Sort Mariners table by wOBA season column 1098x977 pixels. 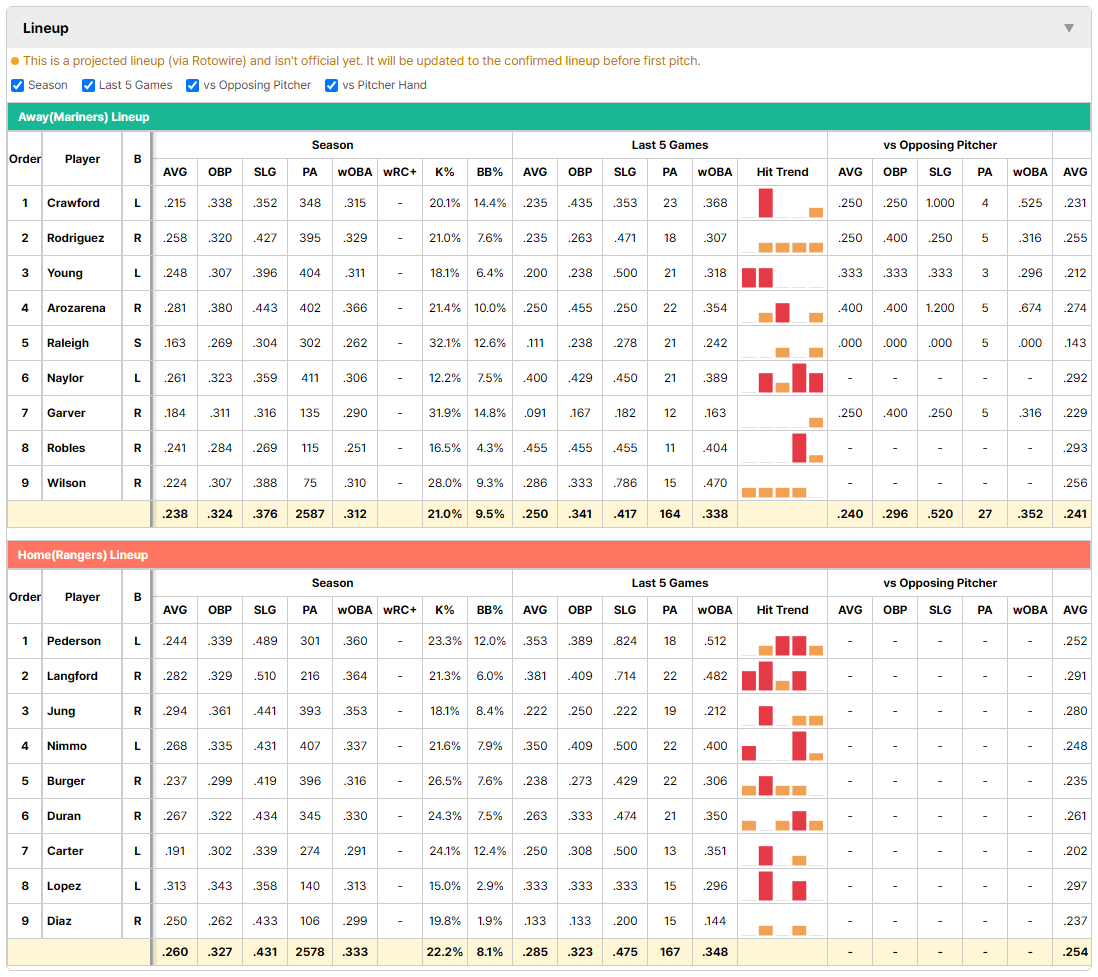coord(355,172)
